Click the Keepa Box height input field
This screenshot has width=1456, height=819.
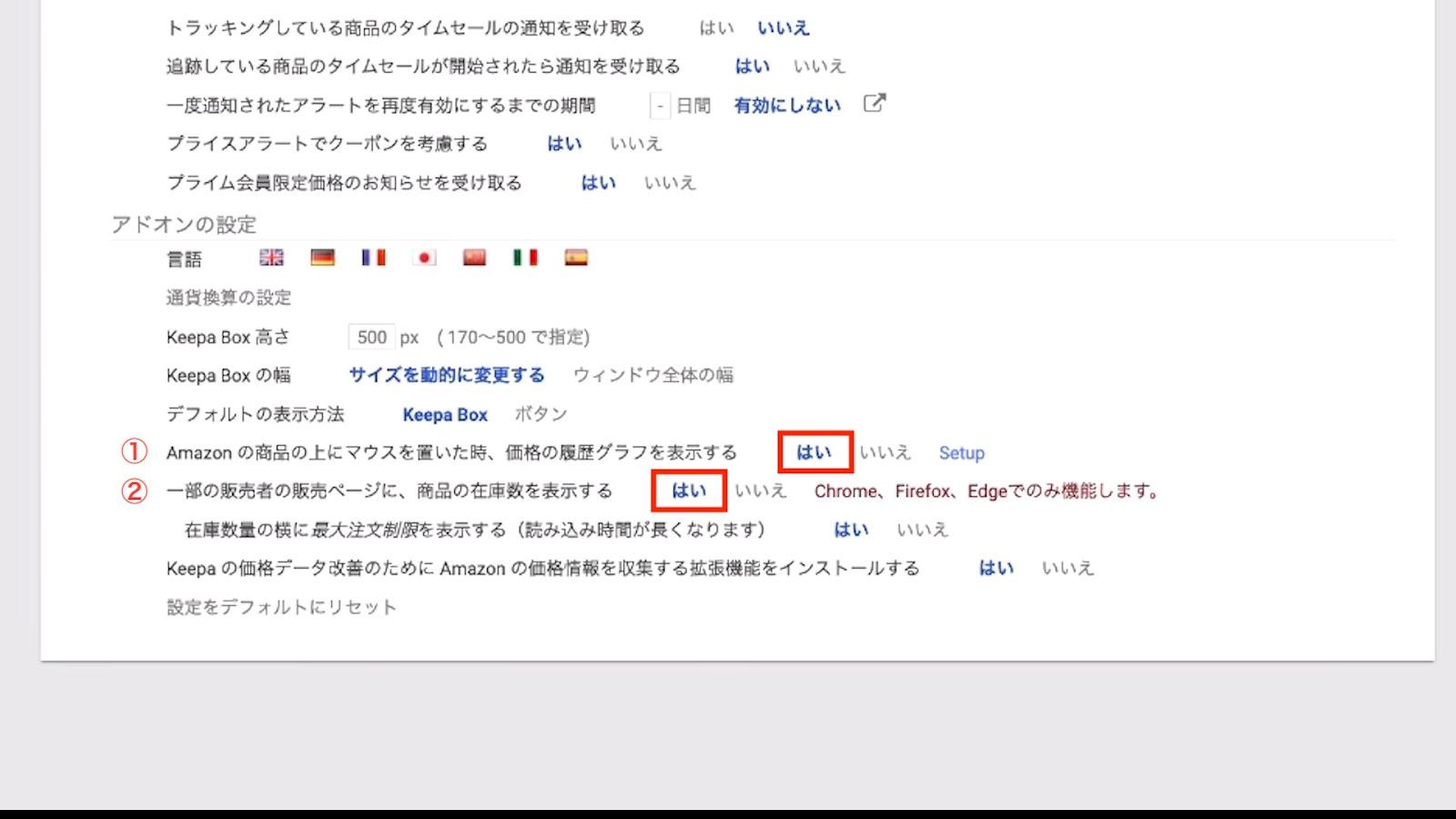tap(371, 337)
